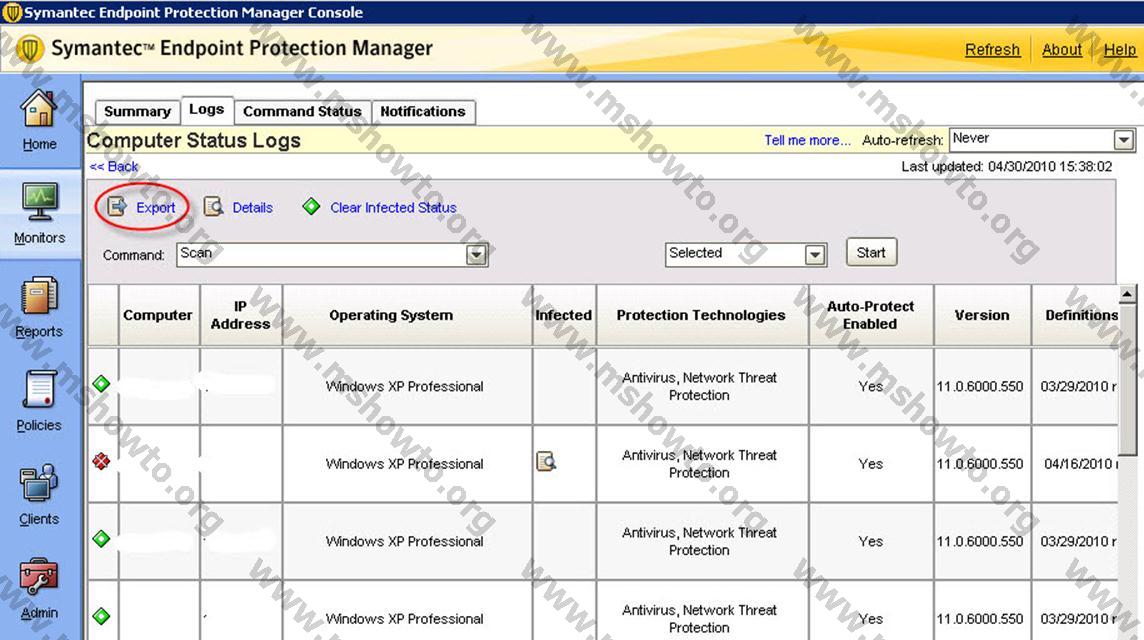The width and height of the screenshot is (1144, 640).
Task: Click the Export icon
Action: coord(117,207)
